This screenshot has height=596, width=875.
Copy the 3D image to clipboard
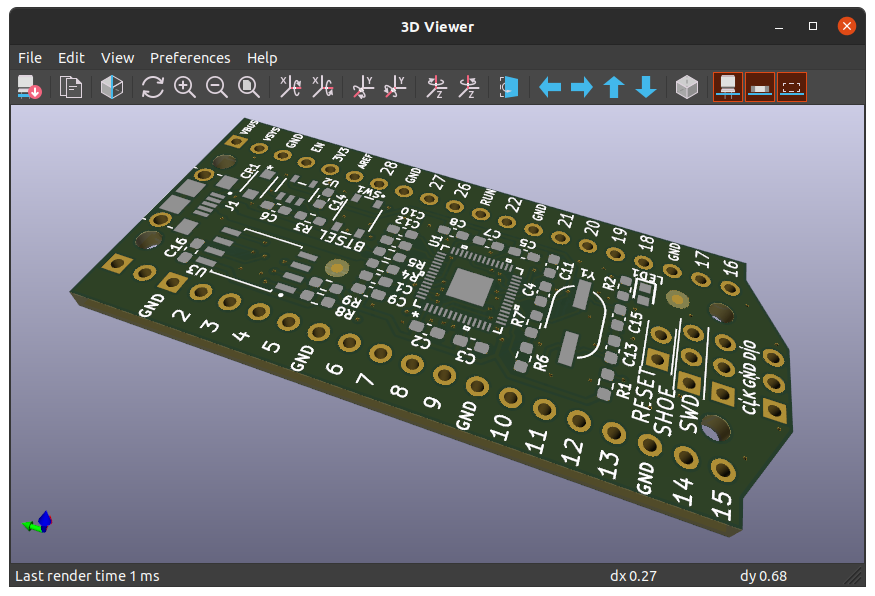(71, 87)
